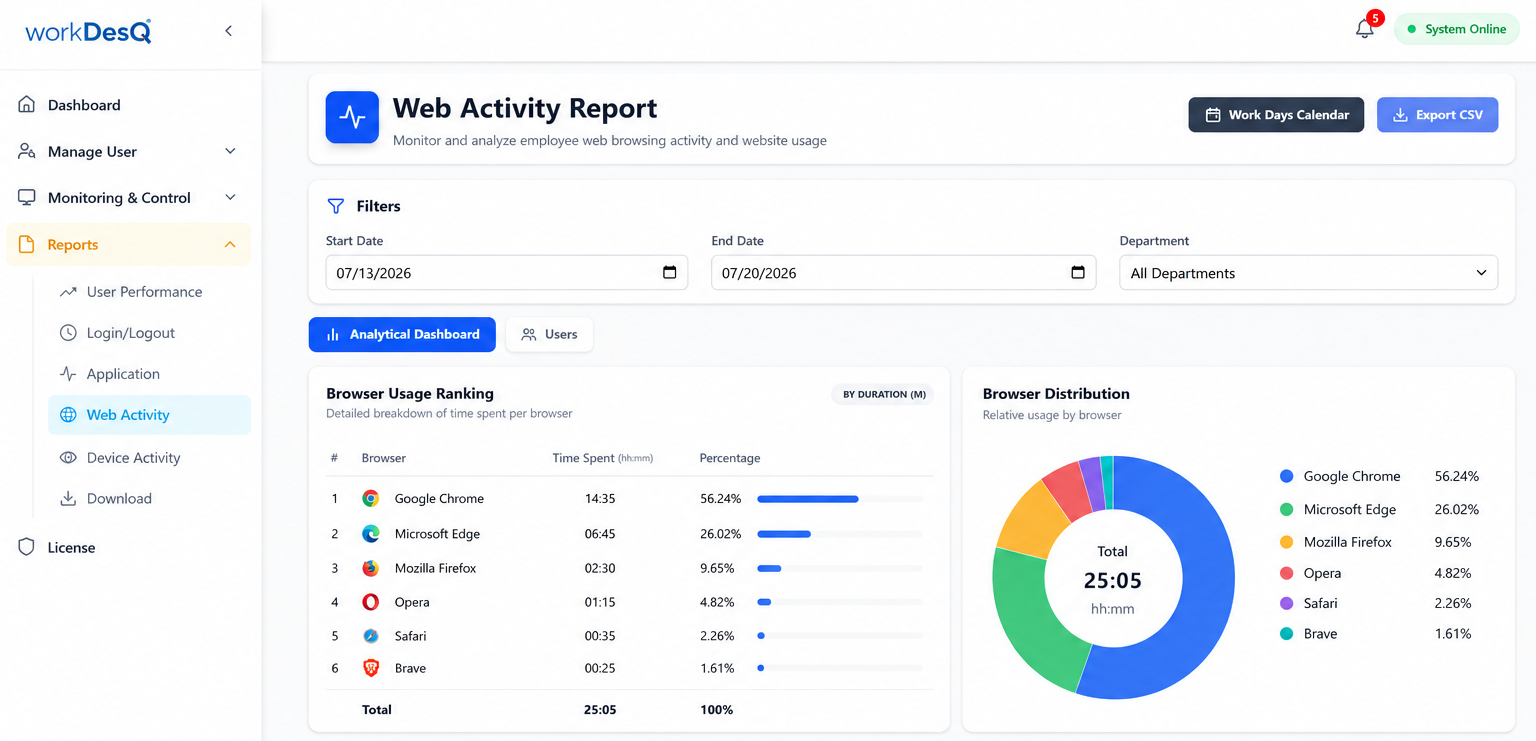Screen dimensions: 1536x741
Task: Click the Dashboard home icon in sidebar
Action: tap(27, 105)
